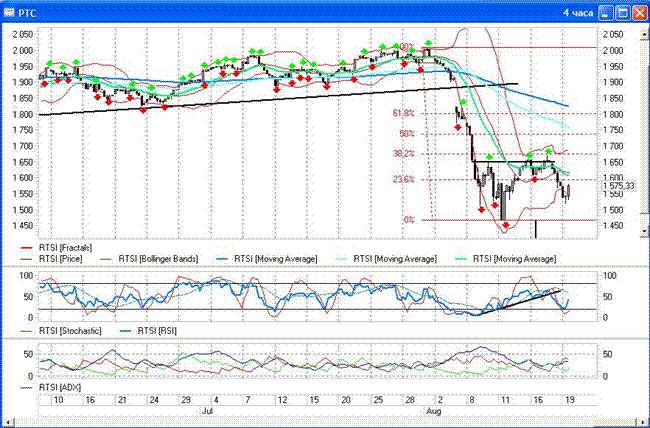Close the PTC chart window
The height and width of the screenshot is (428, 650).
[x=640, y=13]
